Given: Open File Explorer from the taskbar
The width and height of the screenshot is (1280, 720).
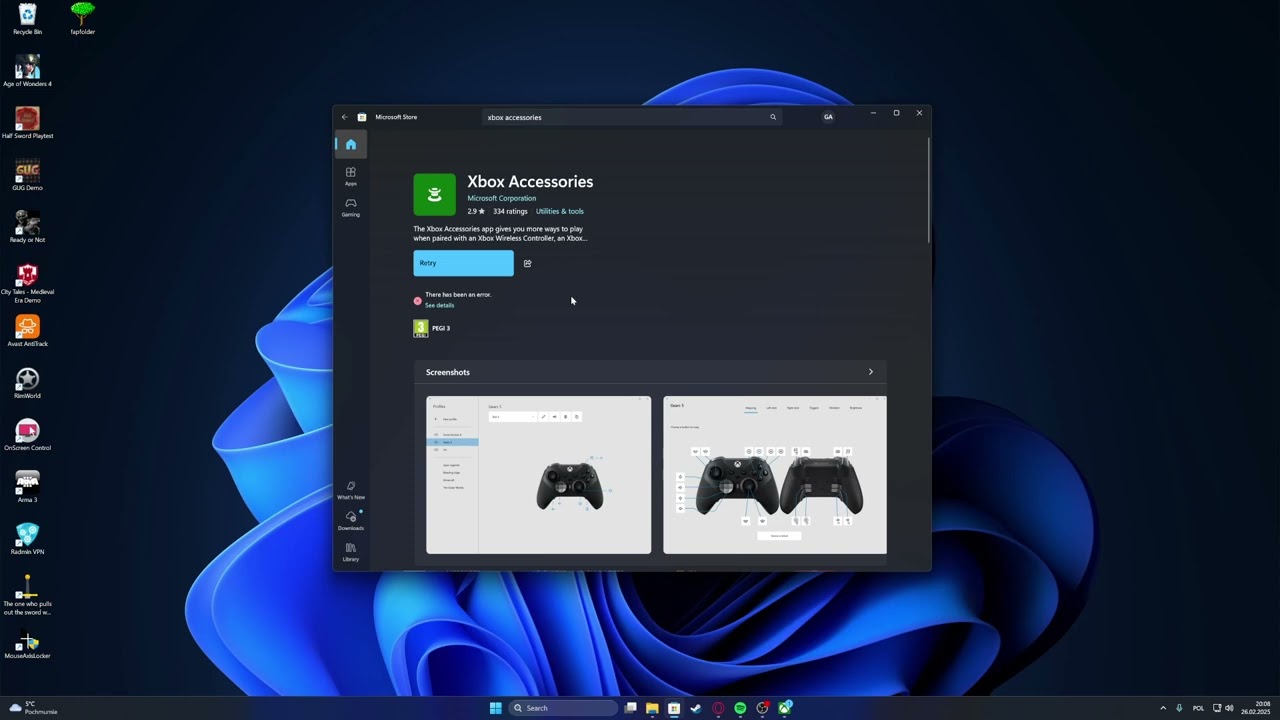Looking at the screenshot, I should [652, 708].
